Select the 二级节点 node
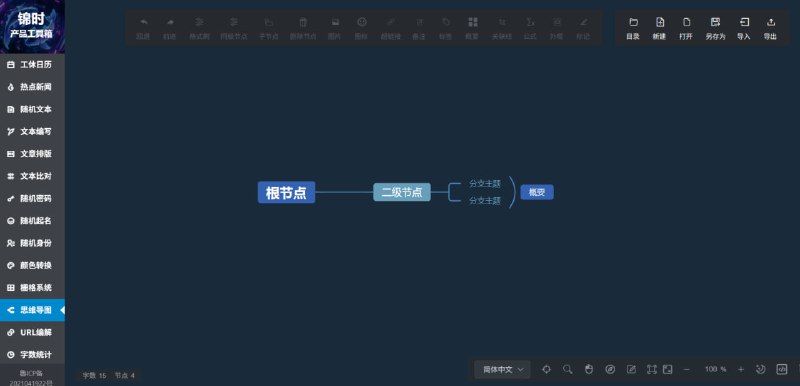800x386 pixels. (402, 192)
